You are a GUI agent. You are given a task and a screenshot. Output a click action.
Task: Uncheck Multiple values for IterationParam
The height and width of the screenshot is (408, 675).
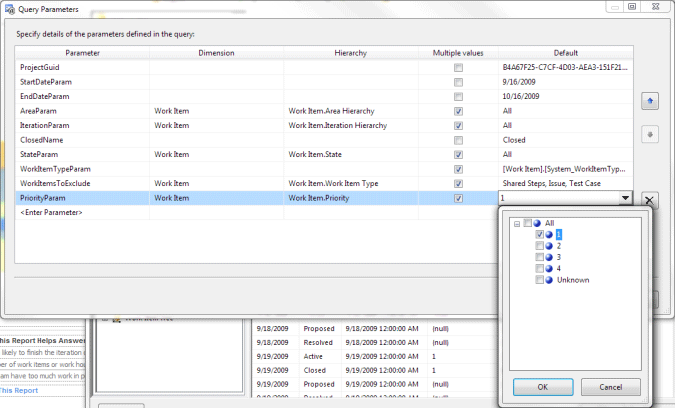[x=458, y=126]
